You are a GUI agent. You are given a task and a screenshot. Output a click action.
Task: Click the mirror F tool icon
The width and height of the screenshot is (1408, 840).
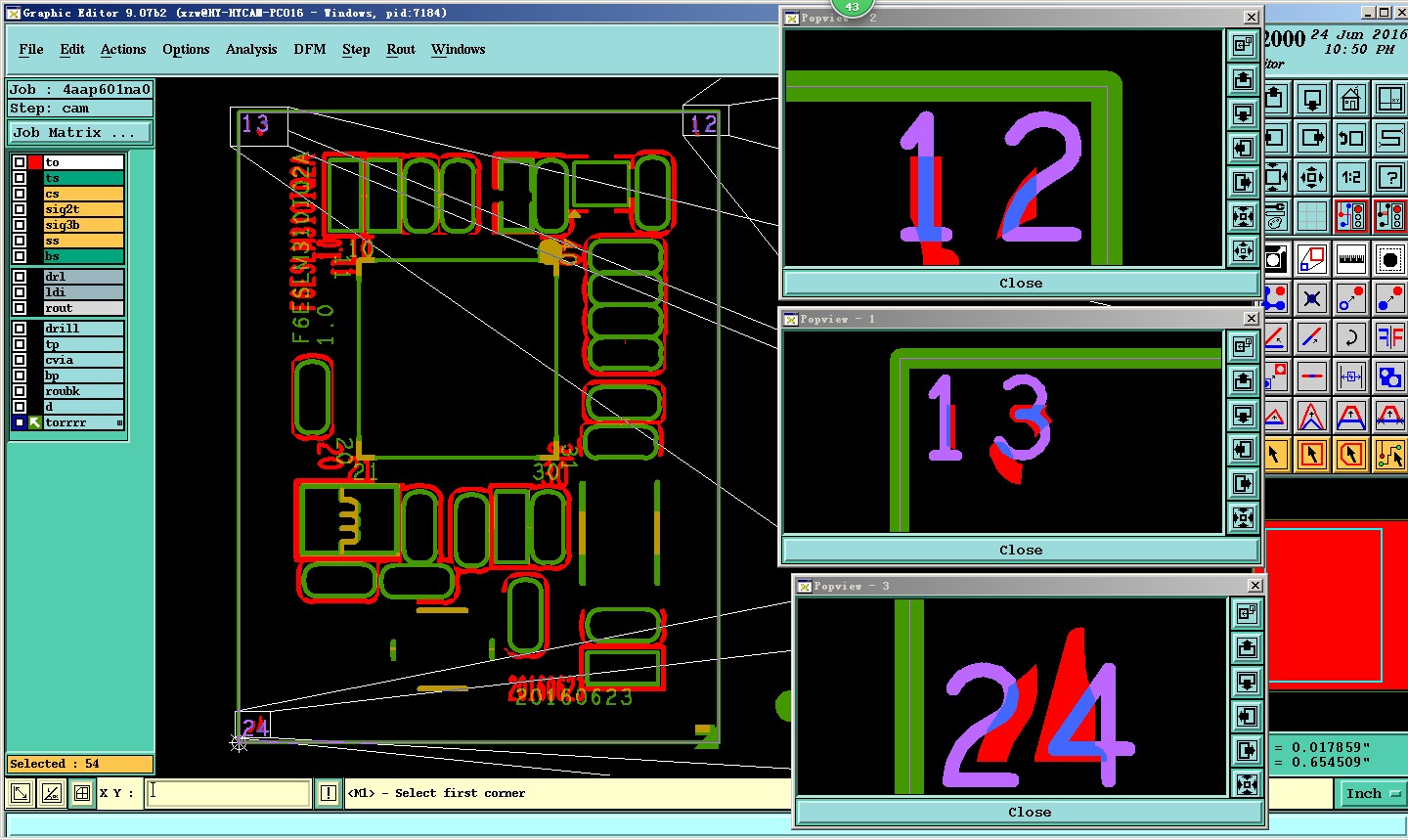point(1389,337)
